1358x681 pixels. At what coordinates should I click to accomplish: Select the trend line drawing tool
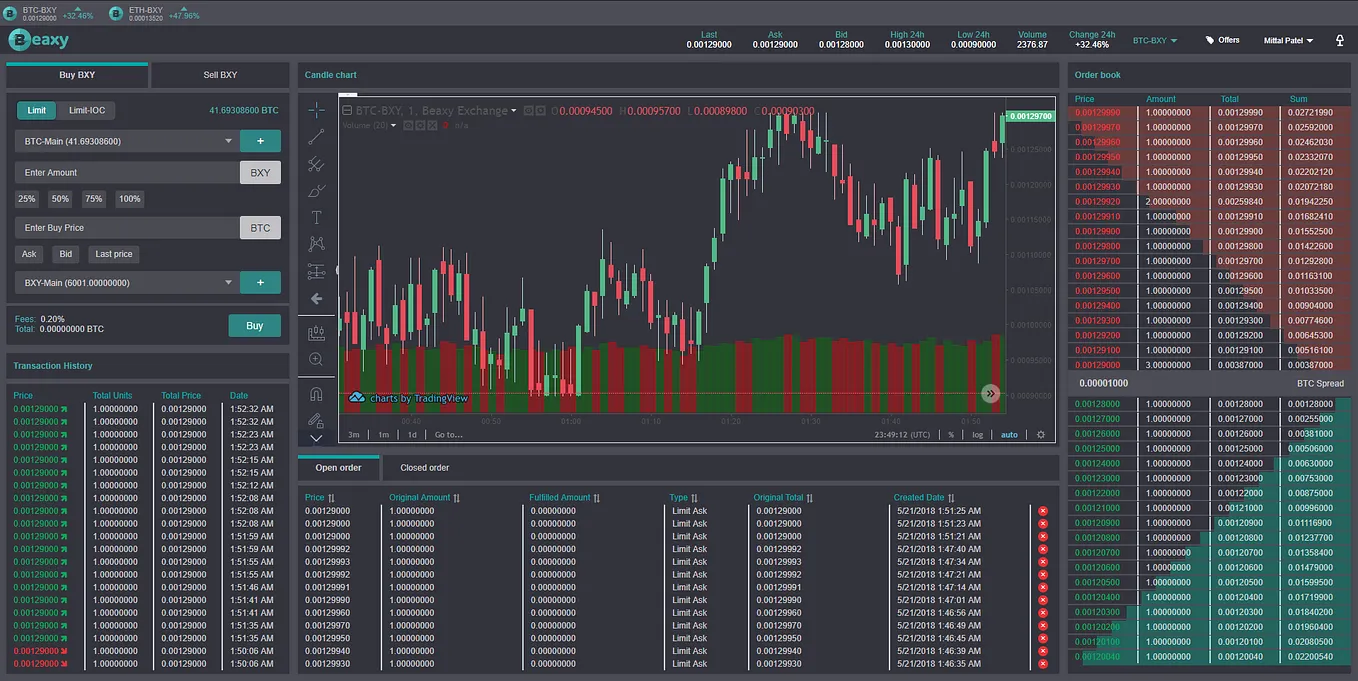point(316,137)
